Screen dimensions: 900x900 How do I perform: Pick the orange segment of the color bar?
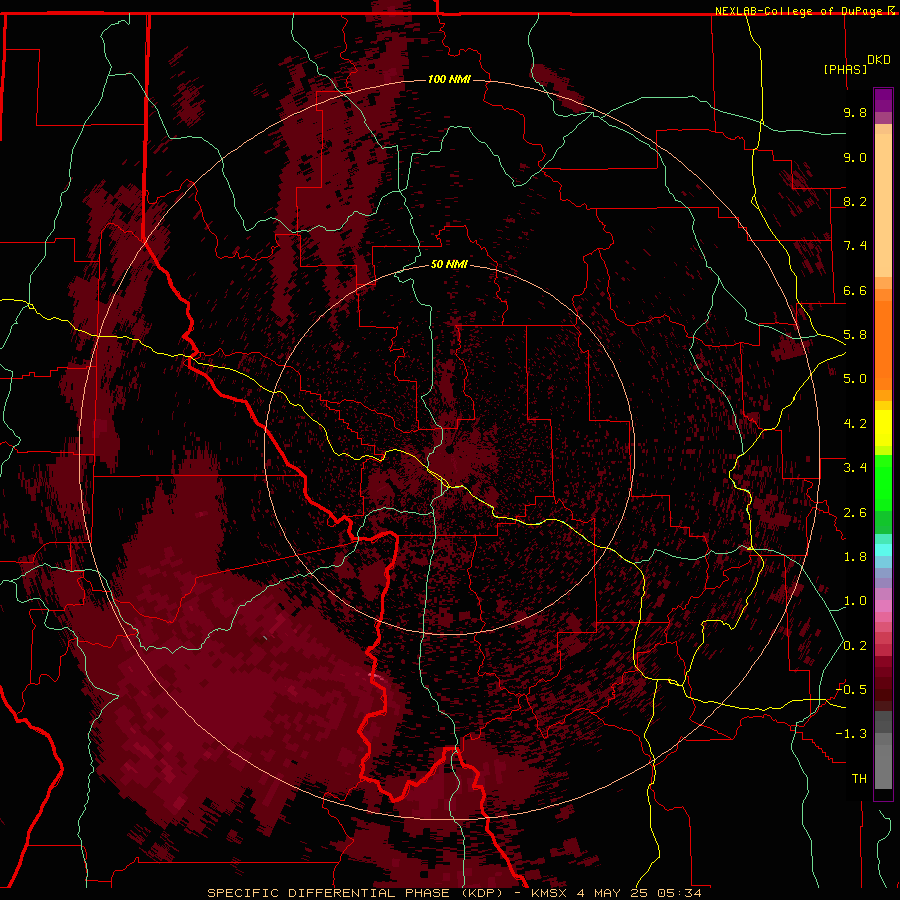pyautogui.click(x=883, y=344)
